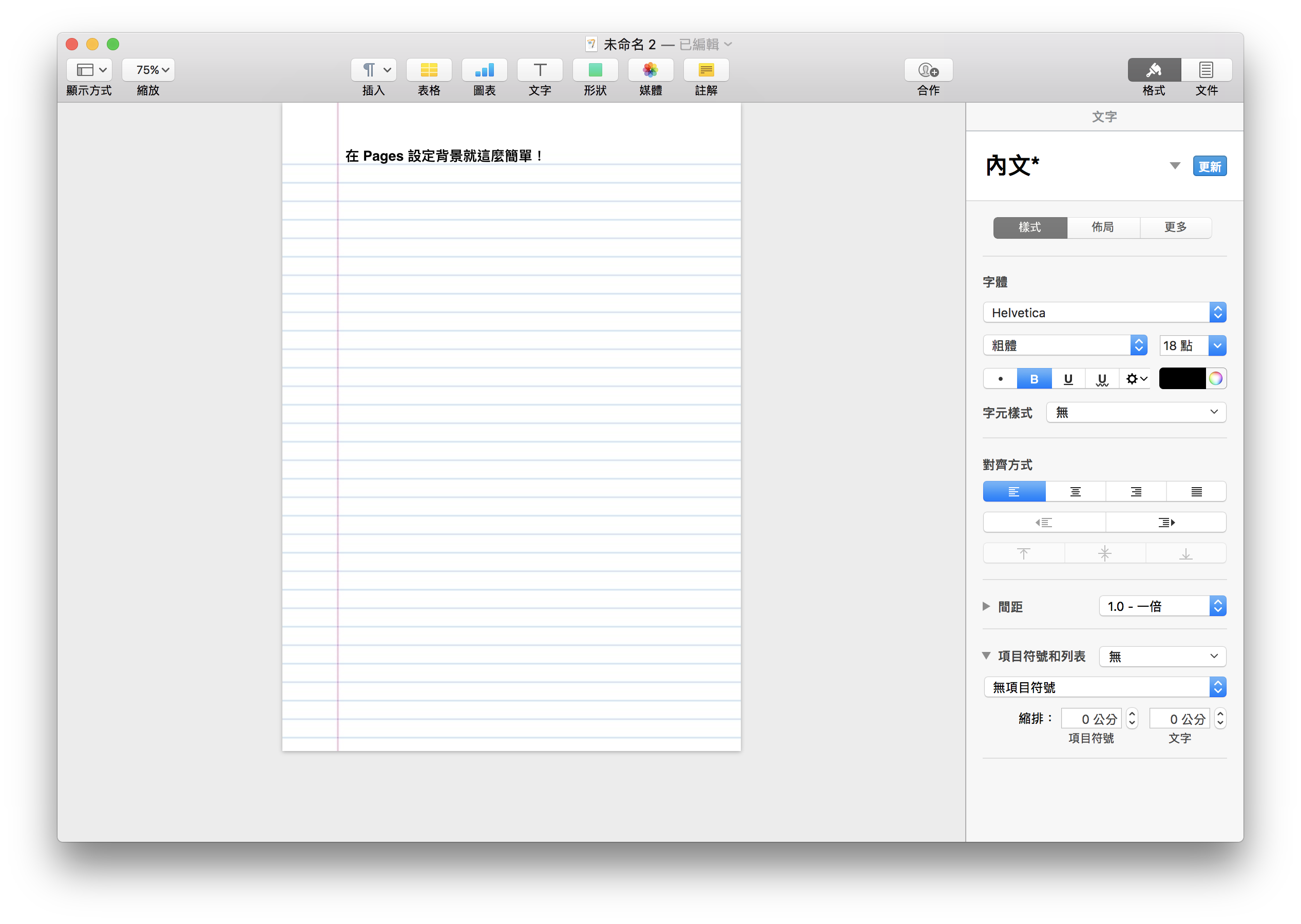1301x924 pixels.
Task: Toggle the wavy underline U style button
Action: tap(1102, 379)
